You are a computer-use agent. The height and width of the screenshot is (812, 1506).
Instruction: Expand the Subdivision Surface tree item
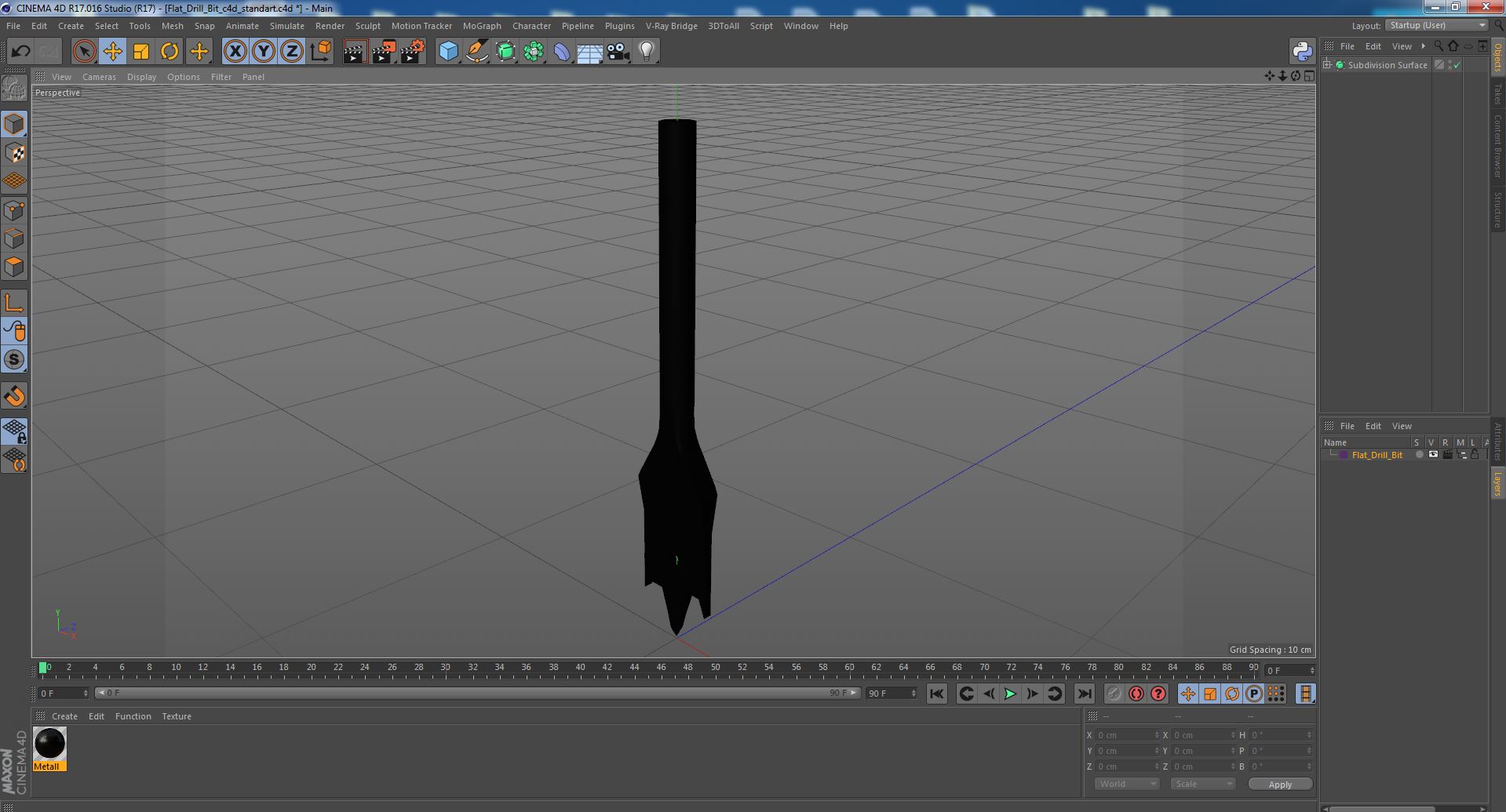coord(1326,65)
